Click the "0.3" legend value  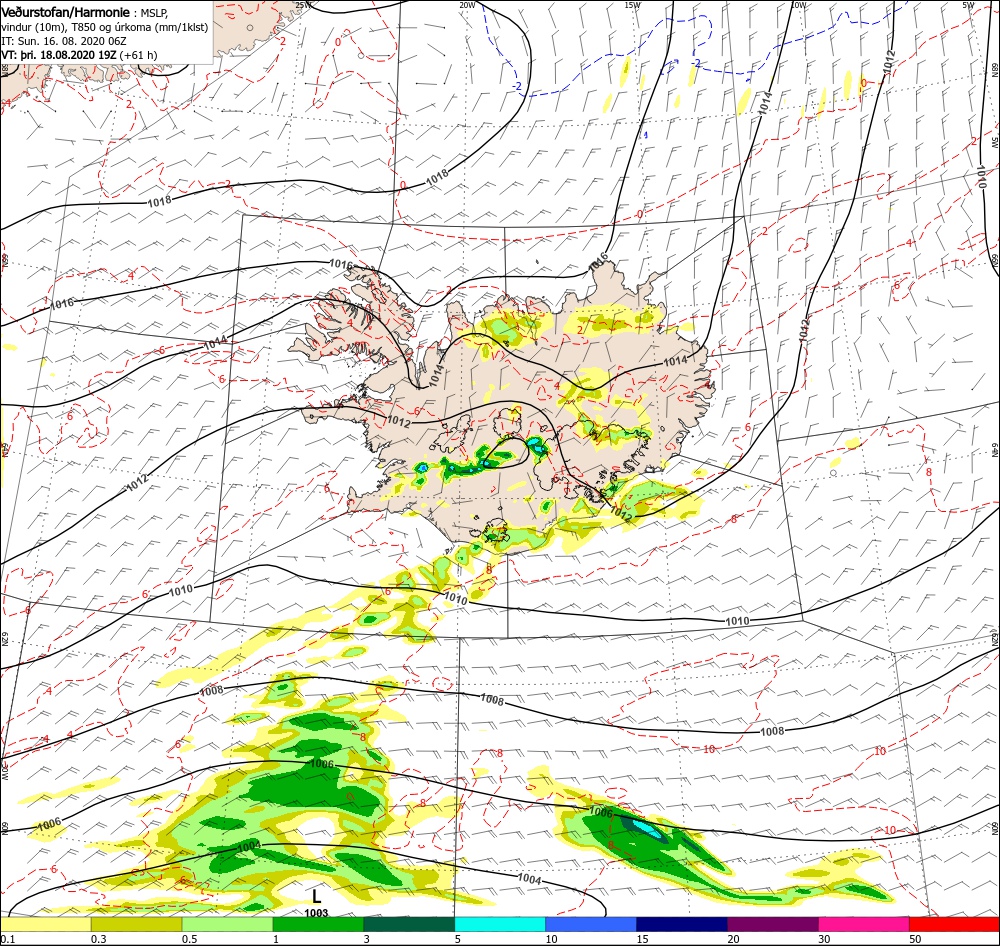tap(99, 939)
